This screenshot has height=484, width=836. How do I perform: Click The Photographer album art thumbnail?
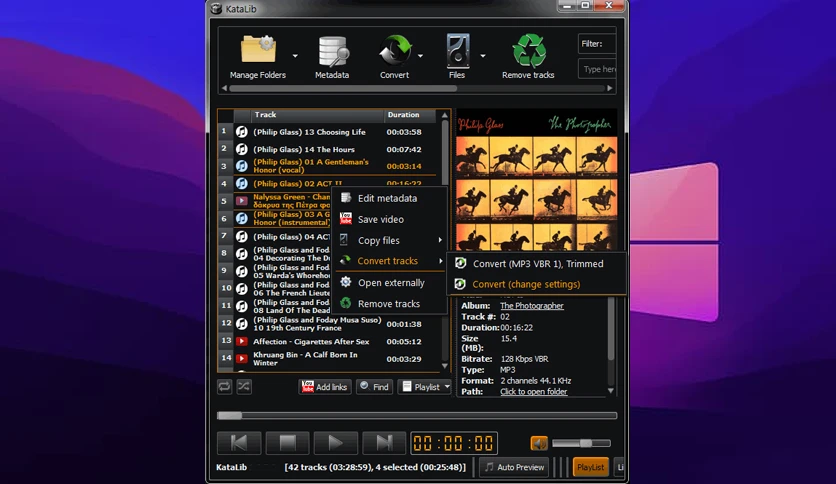click(536, 181)
